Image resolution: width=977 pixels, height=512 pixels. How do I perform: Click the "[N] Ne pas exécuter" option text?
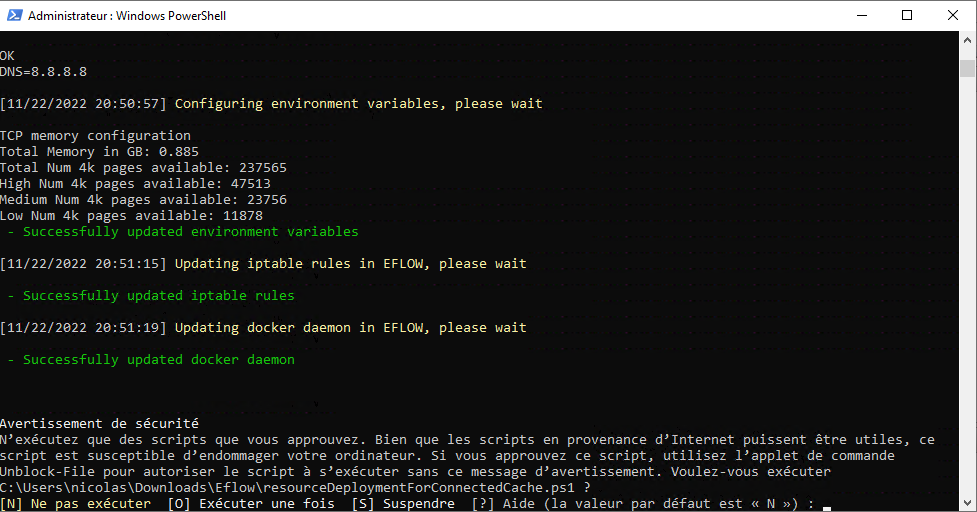(75, 504)
